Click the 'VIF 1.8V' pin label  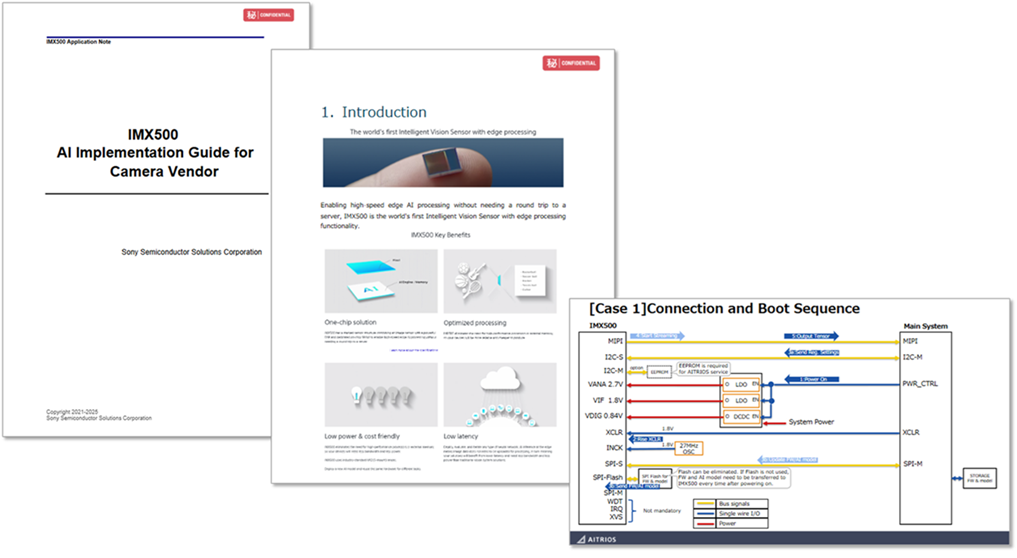coord(608,400)
